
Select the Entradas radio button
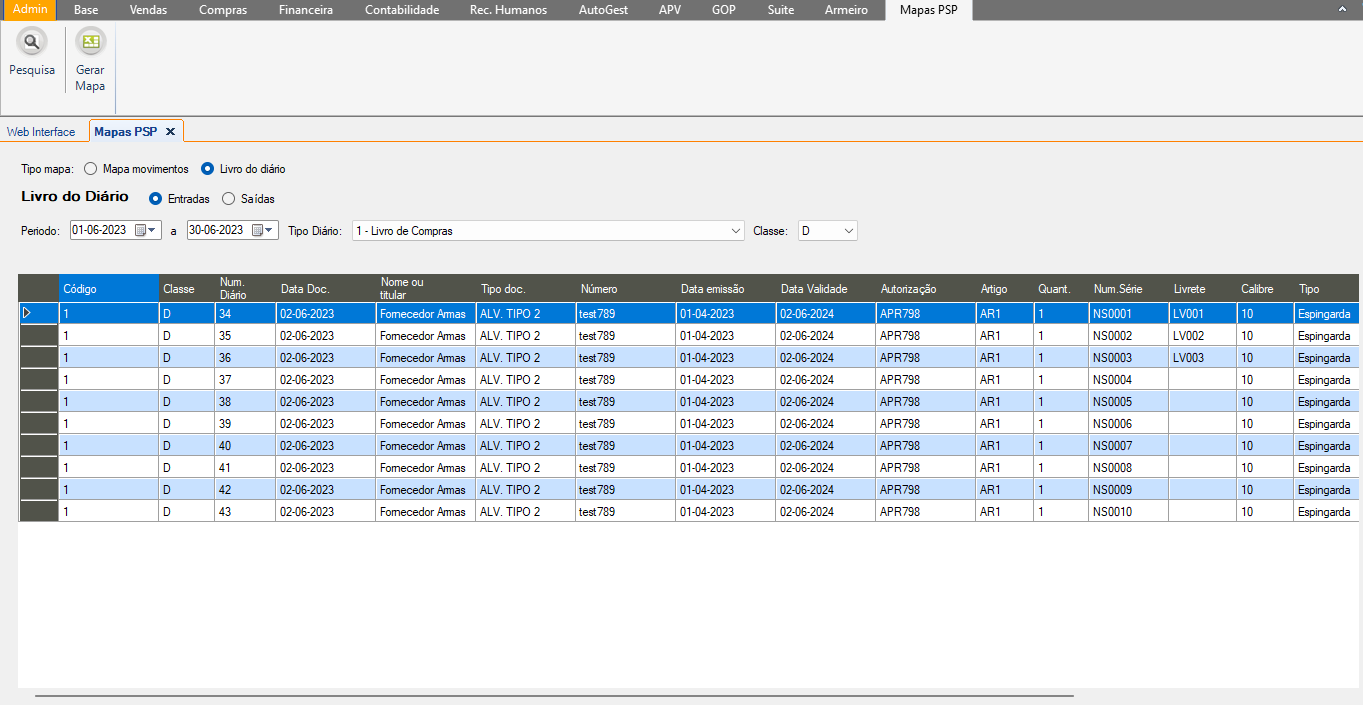pyautogui.click(x=155, y=199)
